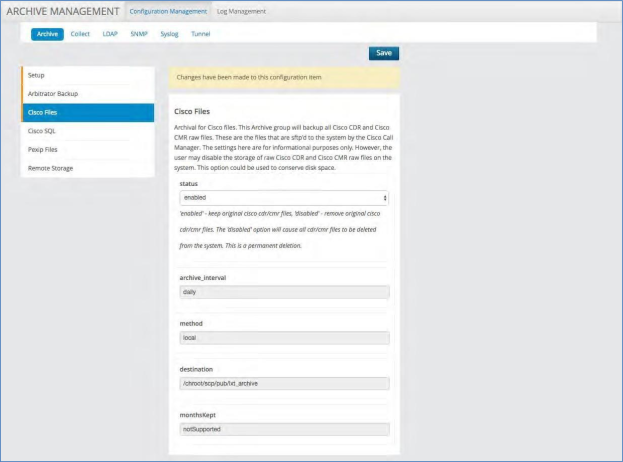Open the LDAP sub-tab
The height and width of the screenshot is (462, 623).
pyautogui.click(x=110, y=33)
